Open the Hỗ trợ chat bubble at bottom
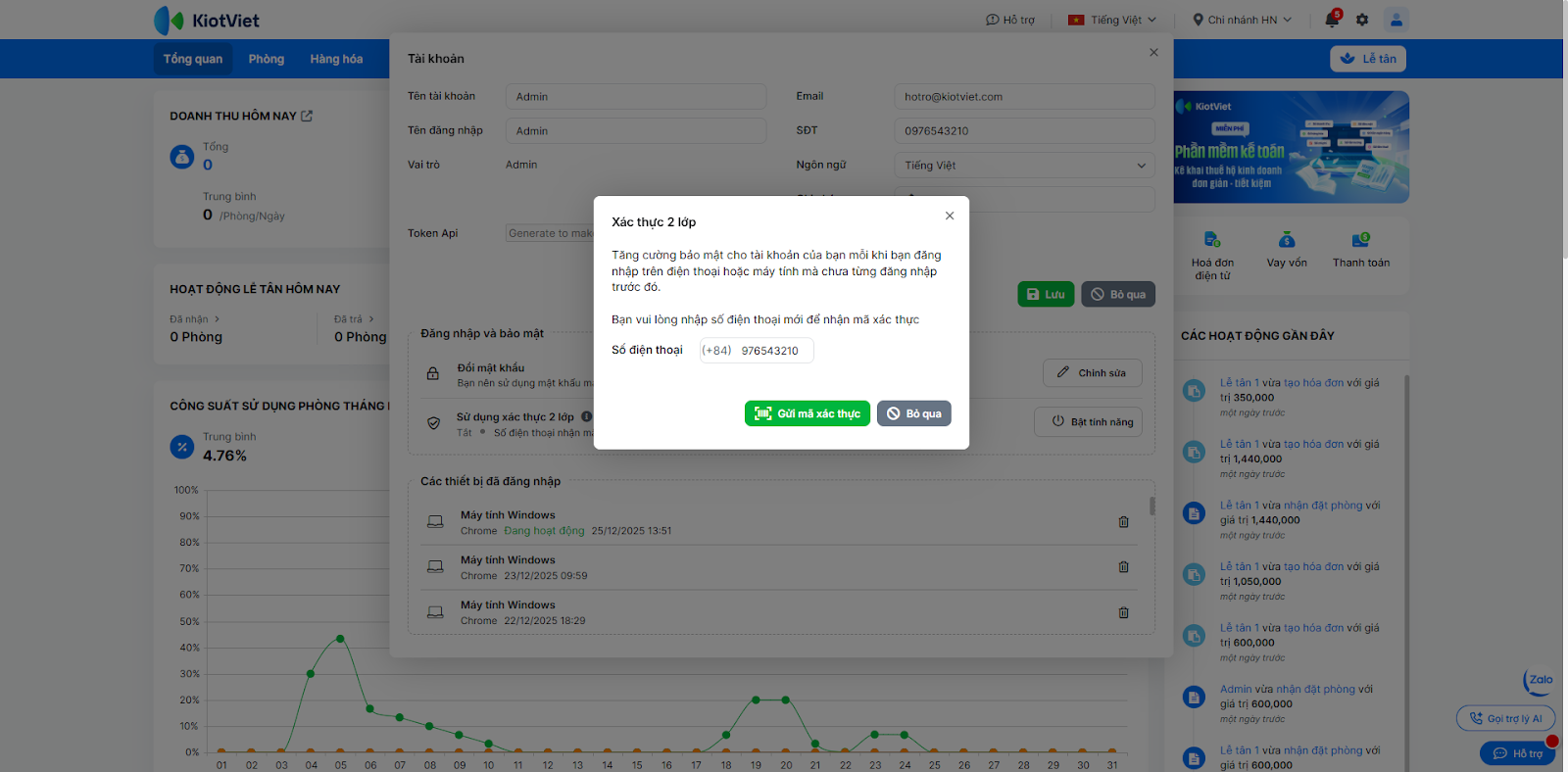The image size is (1568, 772). click(1518, 753)
